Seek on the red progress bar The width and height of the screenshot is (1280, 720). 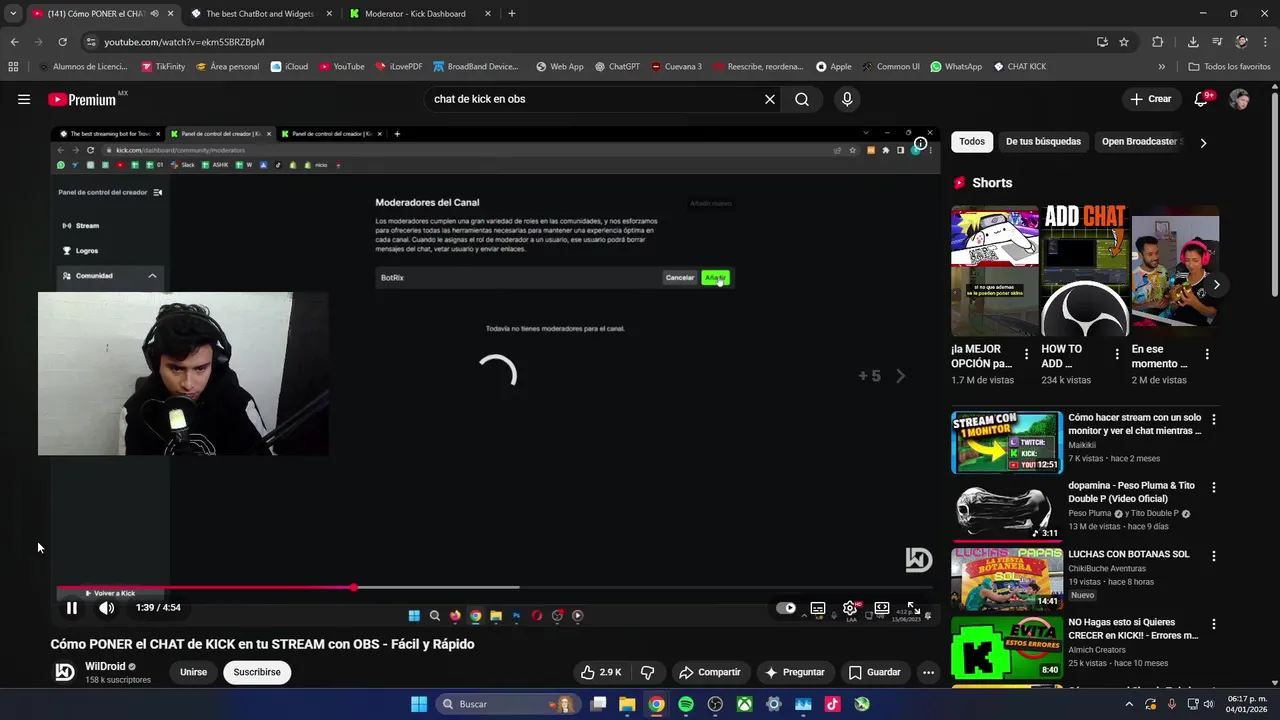click(494, 587)
